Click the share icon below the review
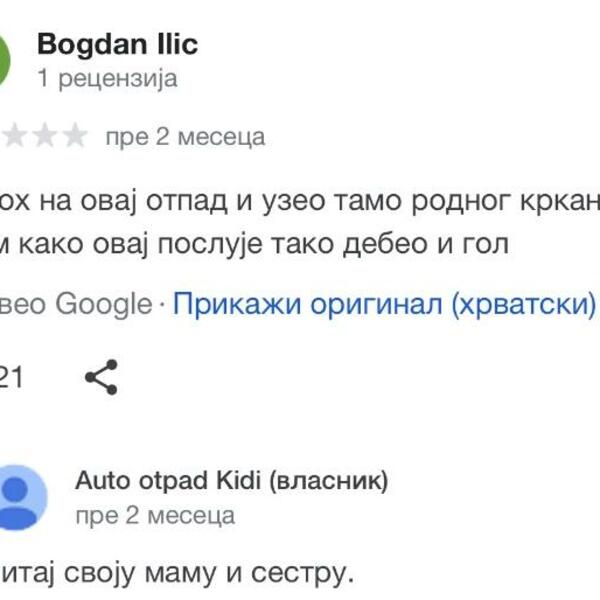The height and width of the screenshot is (600, 600). point(101,377)
